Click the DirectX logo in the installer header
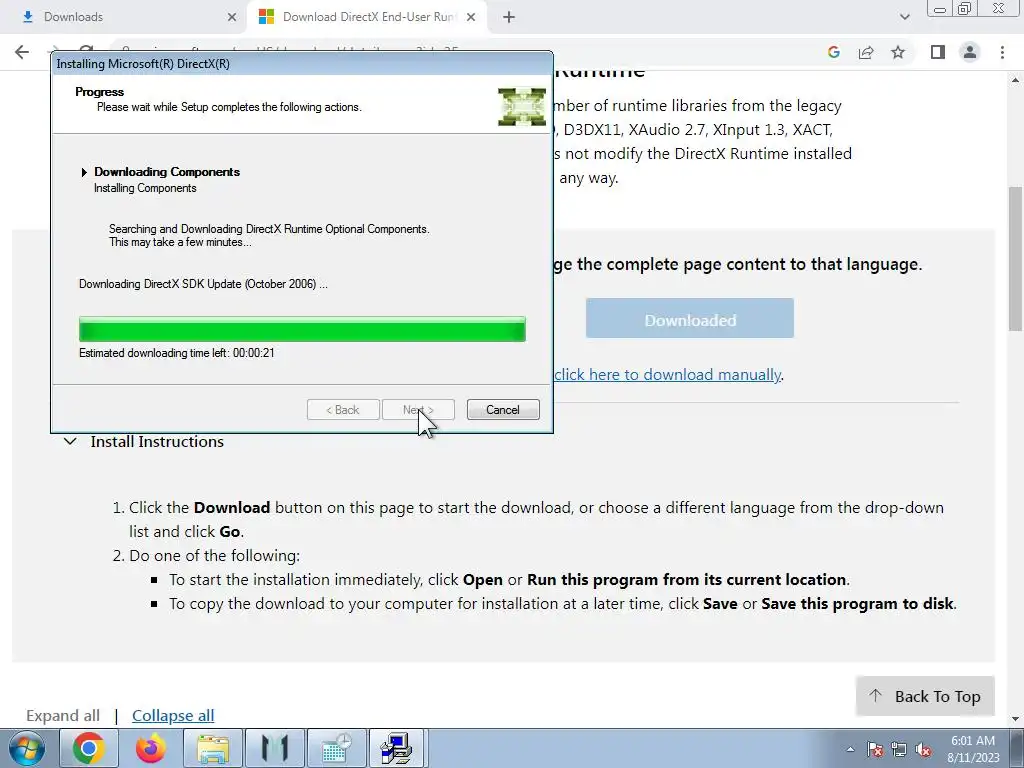This screenshot has width=1024, height=768. (522, 106)
